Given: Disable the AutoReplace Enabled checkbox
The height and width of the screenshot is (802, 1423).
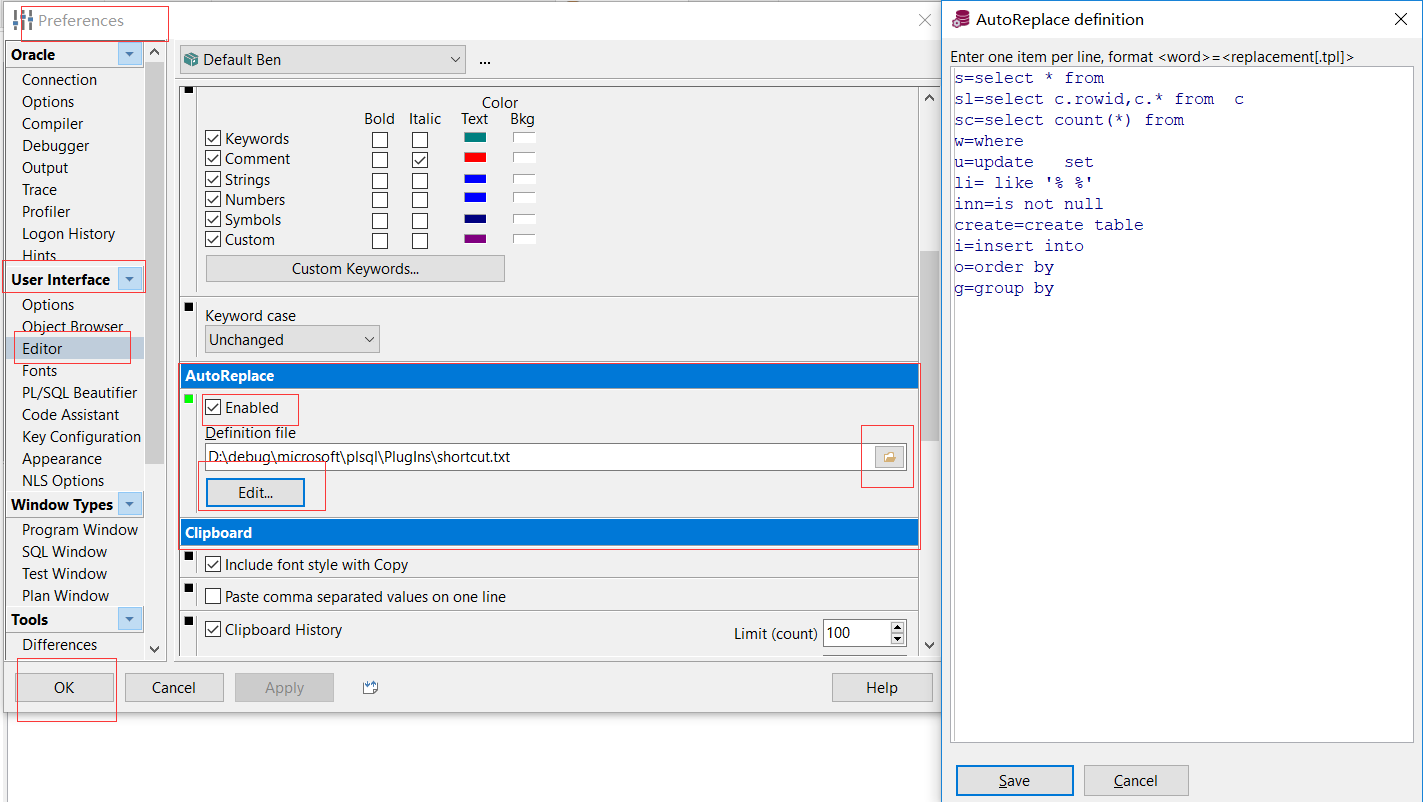Looking at the screenshot, I should click(212, 407).
